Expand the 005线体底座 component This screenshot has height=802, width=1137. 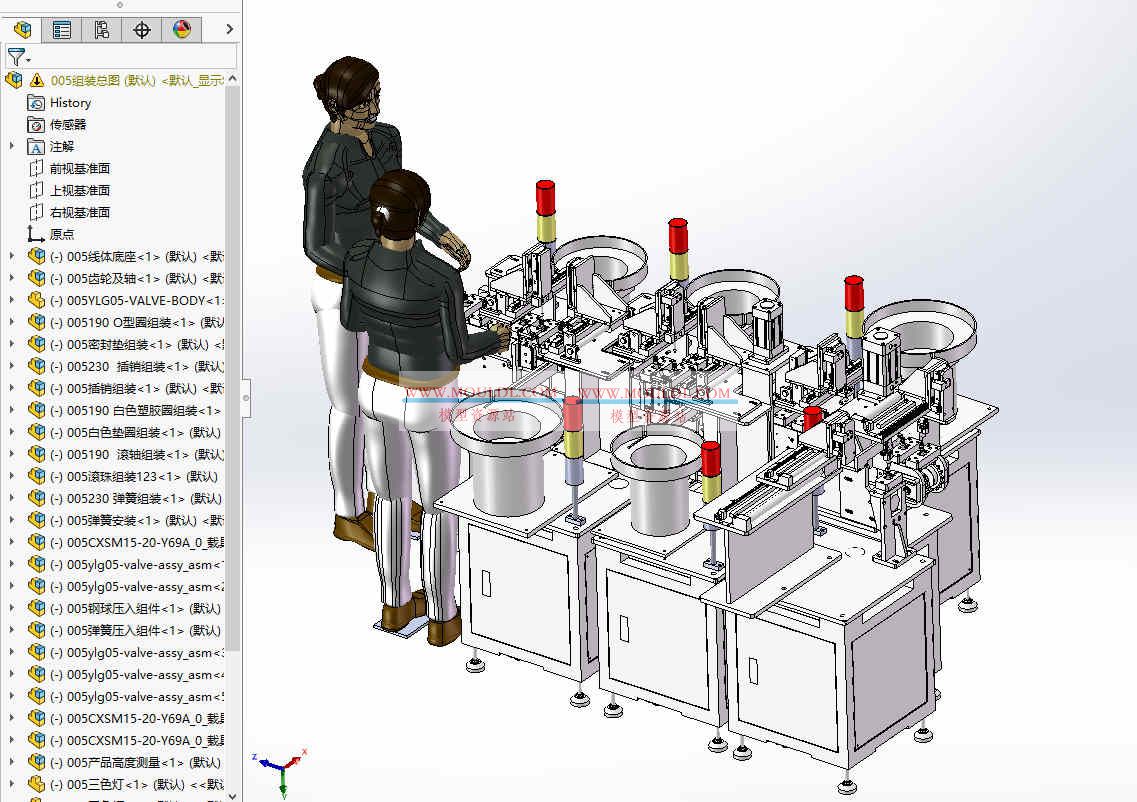12,256
